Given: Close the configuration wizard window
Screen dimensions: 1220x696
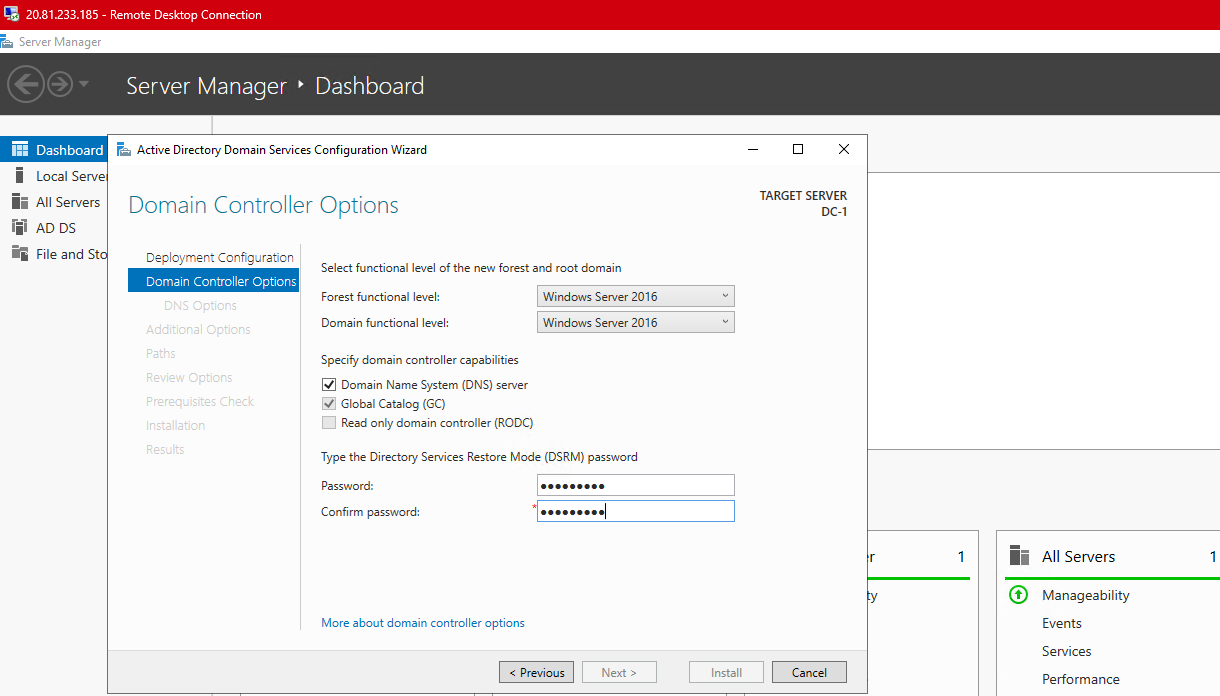Looking at the screenshot, I should point(844,150).
